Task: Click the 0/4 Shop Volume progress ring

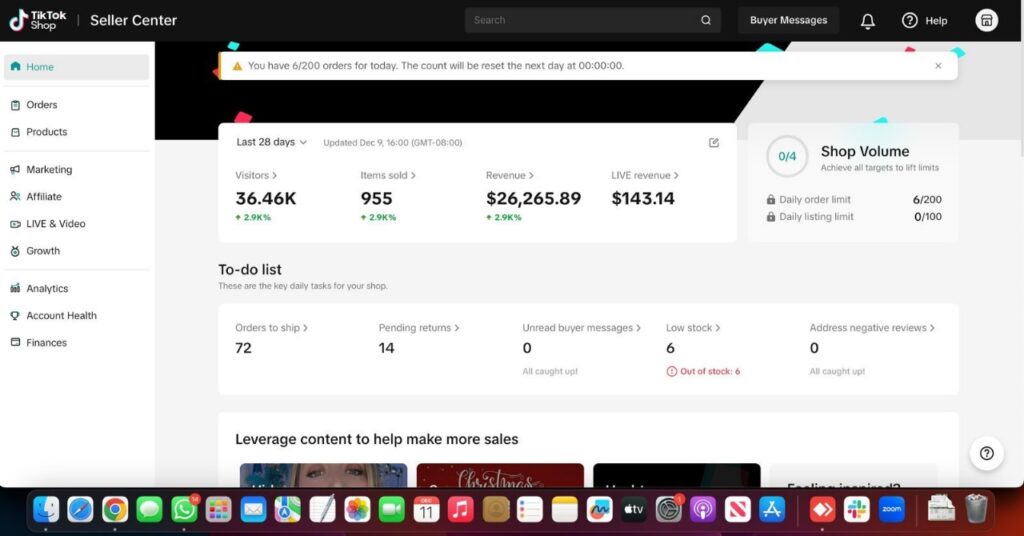Action: (787, 157)
